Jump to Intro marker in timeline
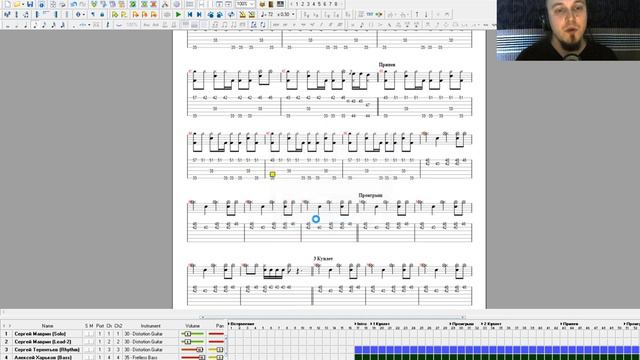This screenshot has height=360, width=640. (x=362, y=324)
